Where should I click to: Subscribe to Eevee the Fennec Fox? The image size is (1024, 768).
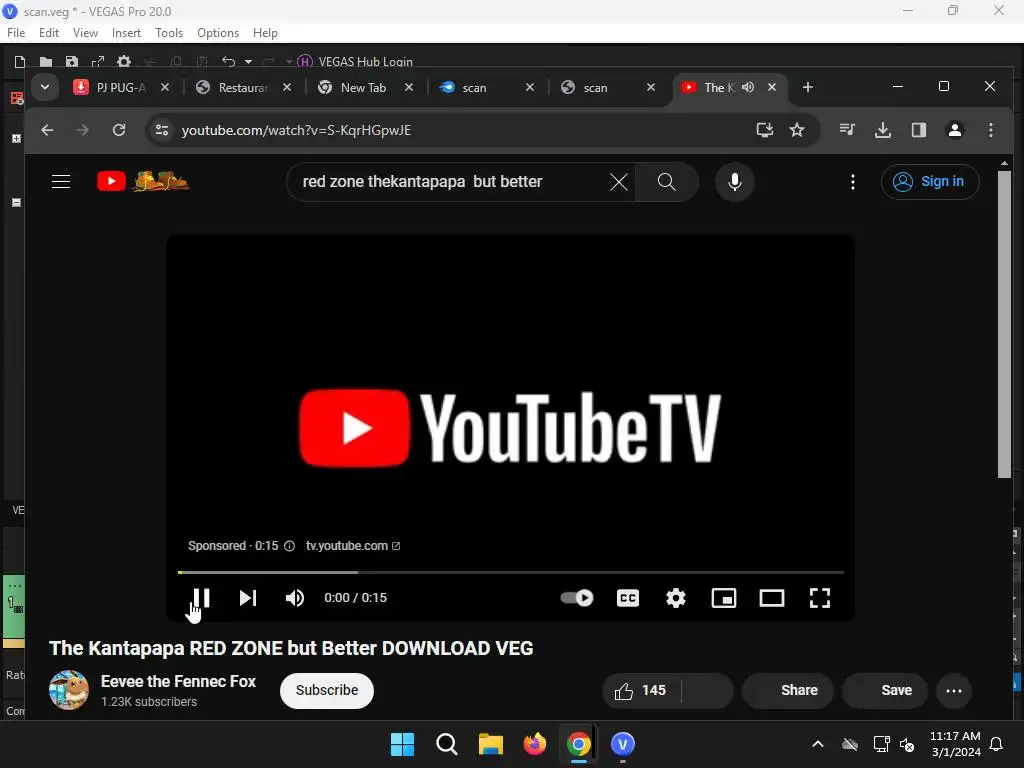327,690
